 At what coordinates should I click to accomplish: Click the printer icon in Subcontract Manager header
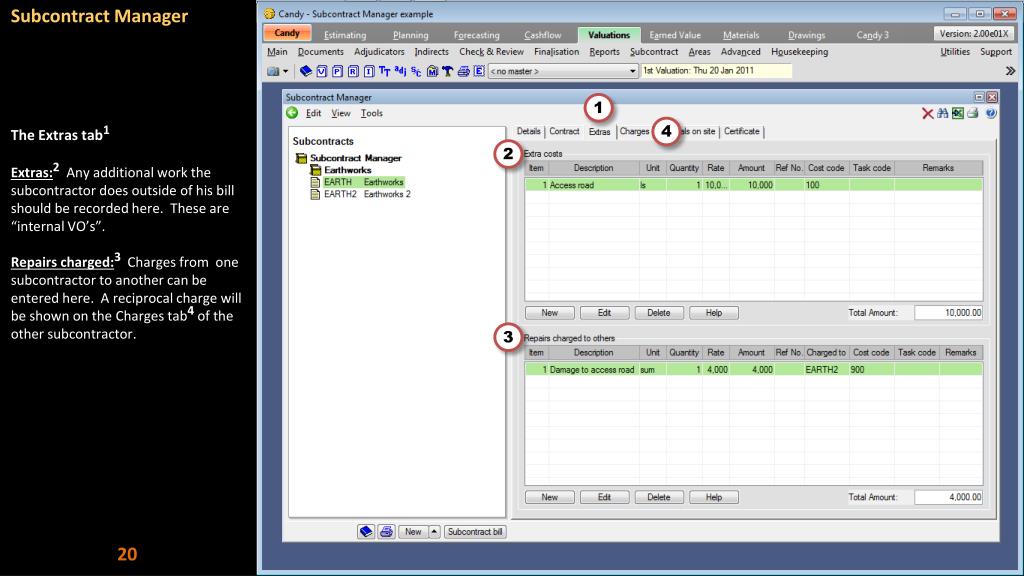973,114
